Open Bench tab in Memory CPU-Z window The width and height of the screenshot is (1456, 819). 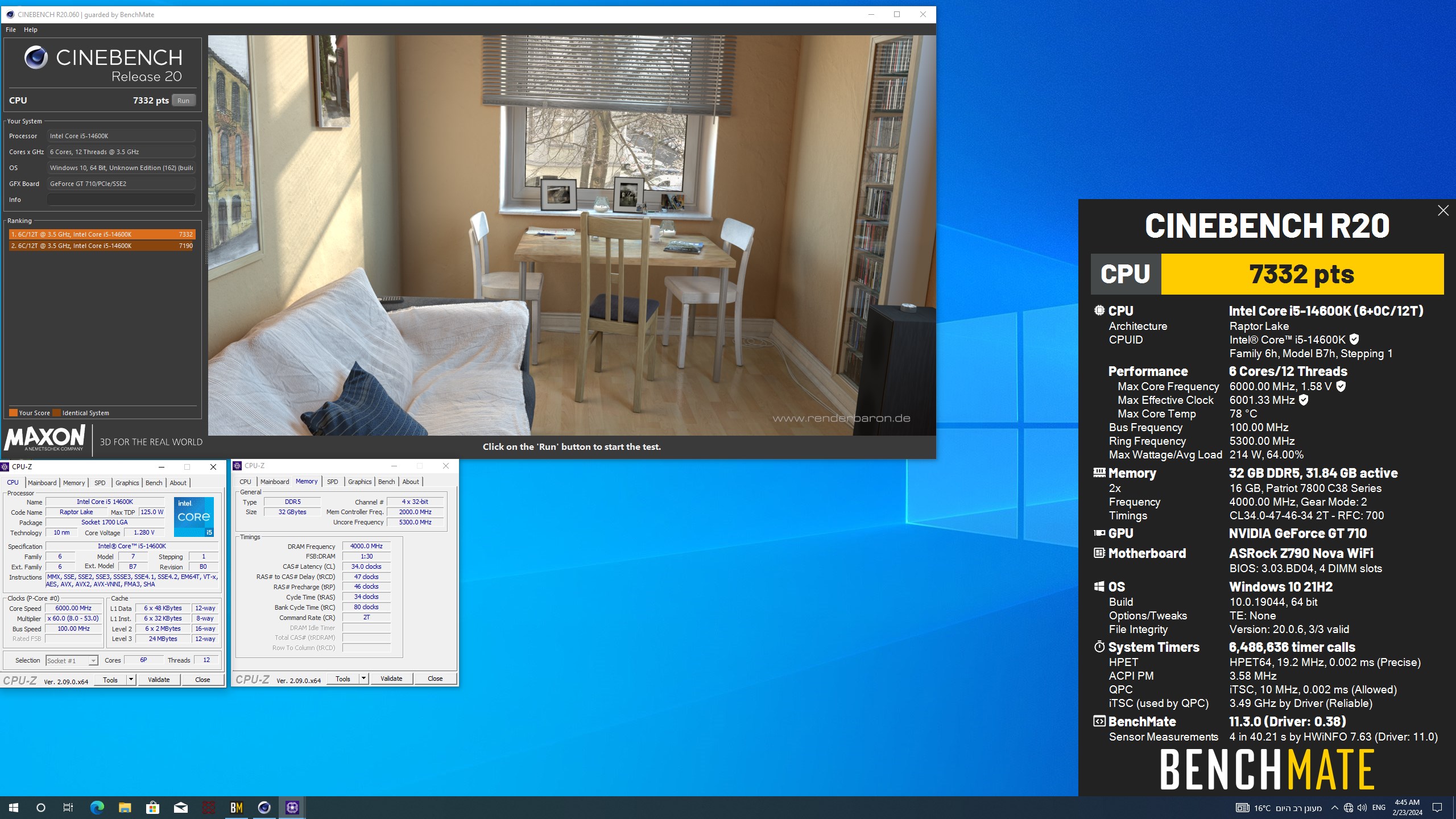point(386,482)
